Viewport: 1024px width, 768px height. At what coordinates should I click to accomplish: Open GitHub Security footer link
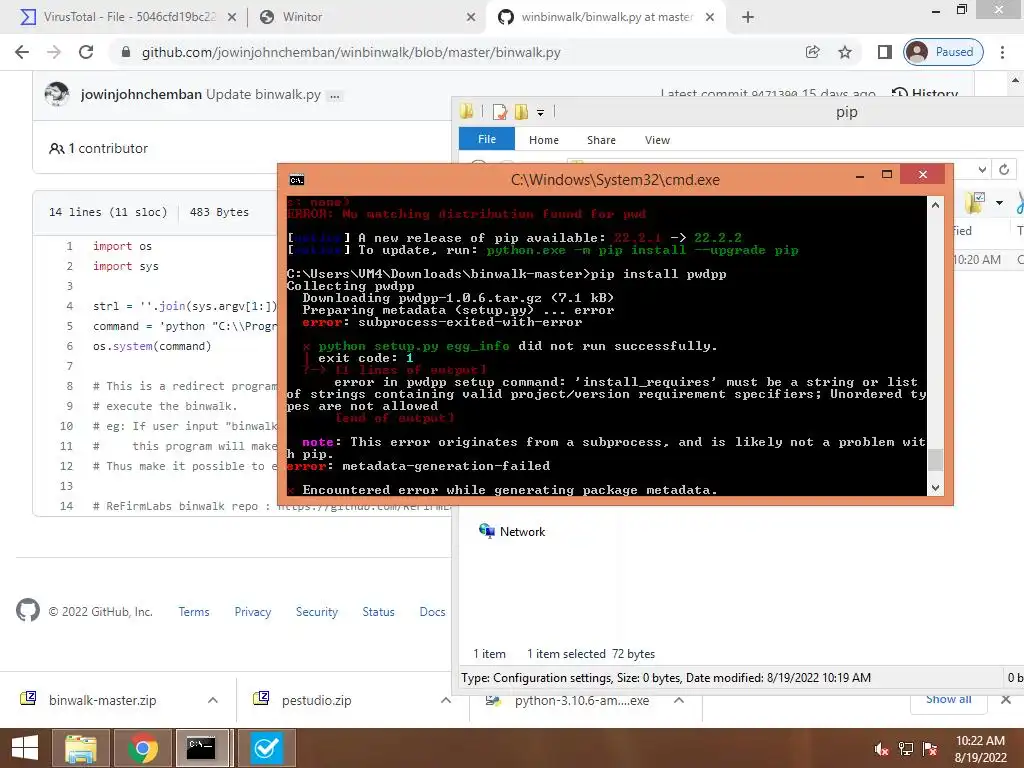click(317, 612)
